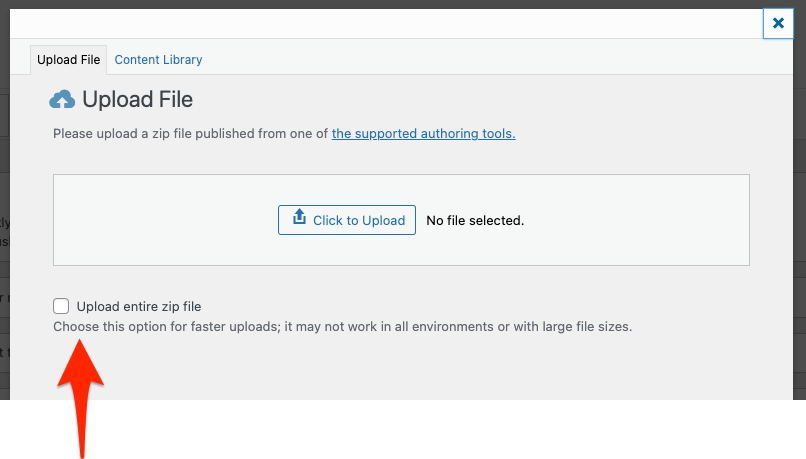
Task: Click the 'Upload entire zip file' label text
Action: 139,307
